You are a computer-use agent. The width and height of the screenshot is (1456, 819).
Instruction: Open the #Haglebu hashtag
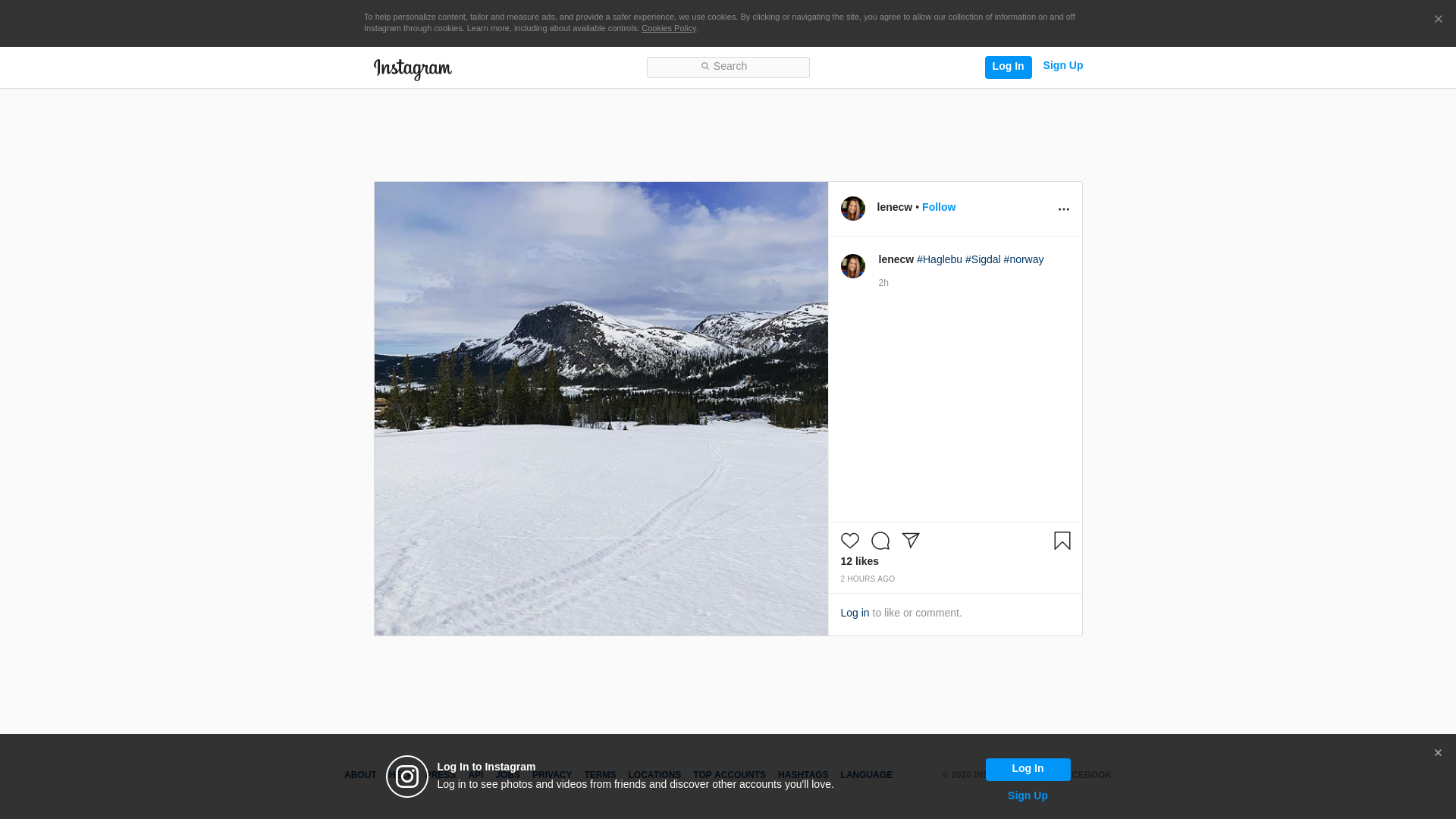[x=939, y=259]
